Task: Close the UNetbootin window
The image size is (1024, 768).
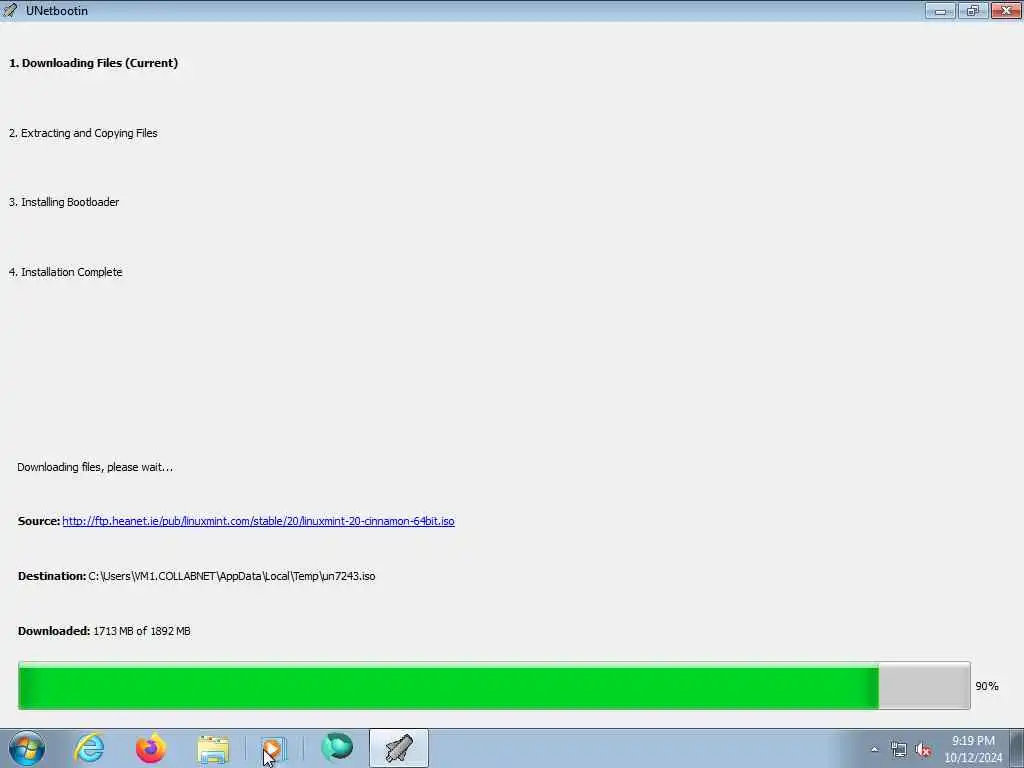Action: pos(1006,10)
